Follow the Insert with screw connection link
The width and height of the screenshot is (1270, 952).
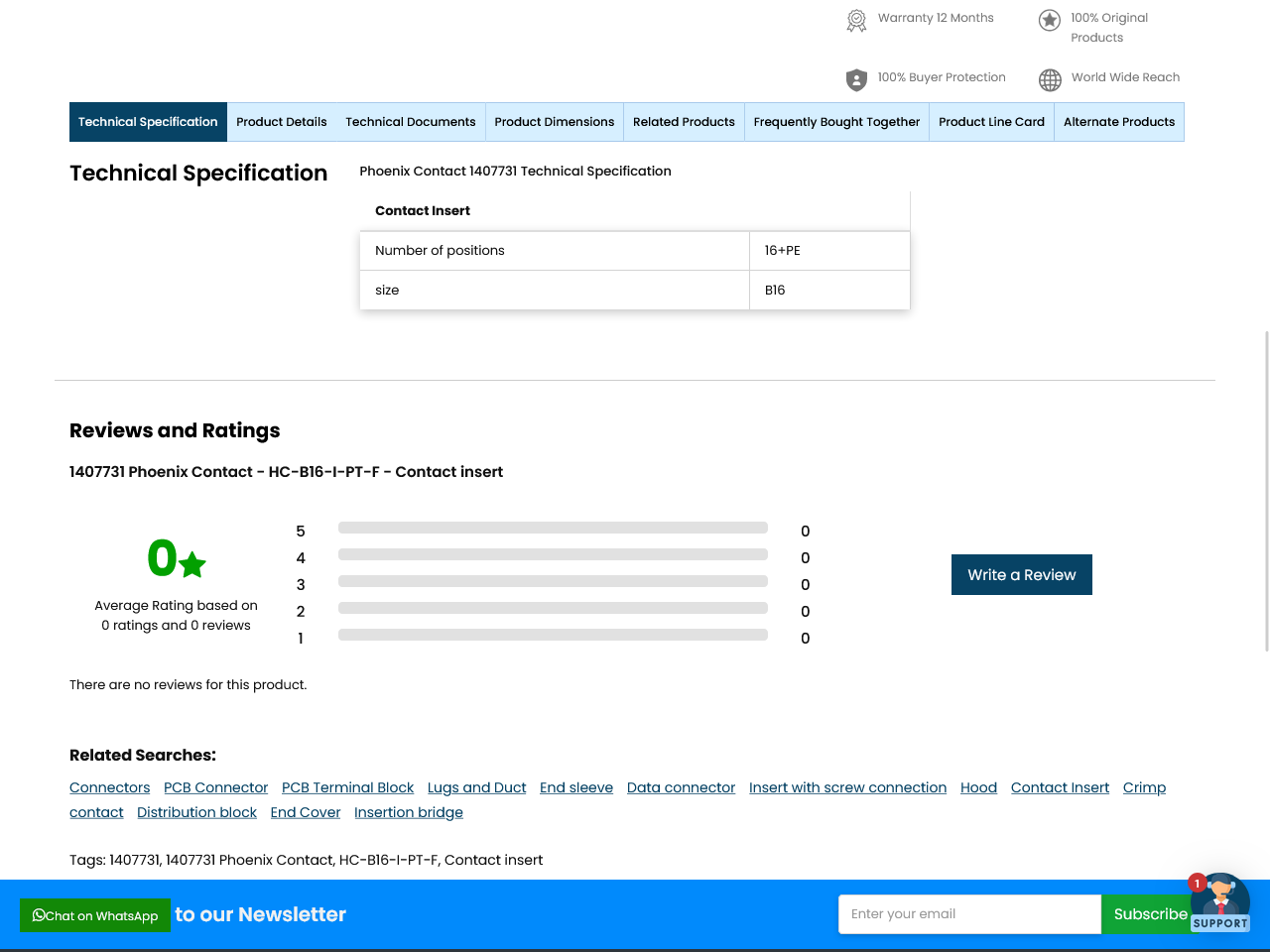pos(847,787)
